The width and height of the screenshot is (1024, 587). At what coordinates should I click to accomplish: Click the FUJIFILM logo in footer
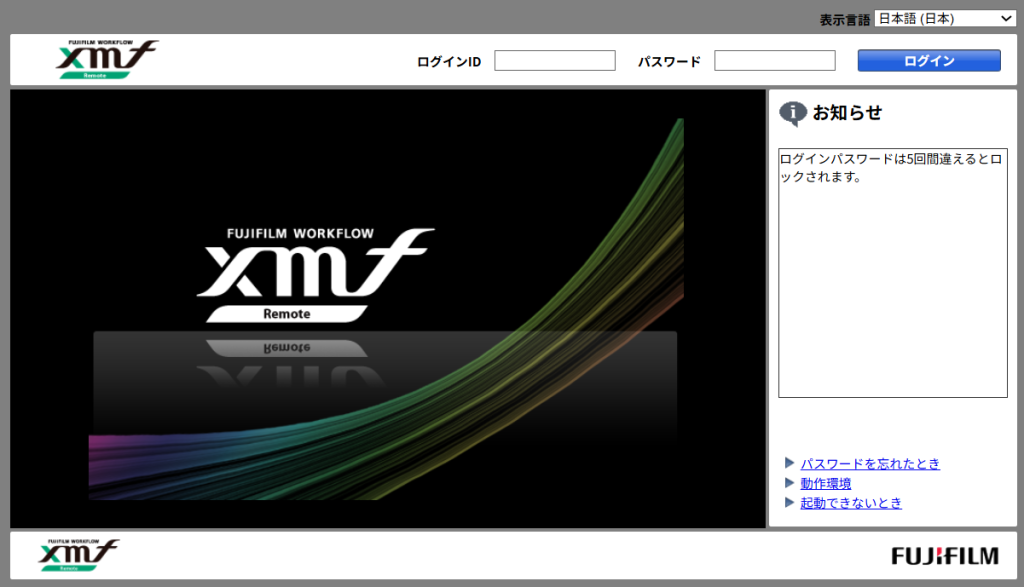[945, 556]
